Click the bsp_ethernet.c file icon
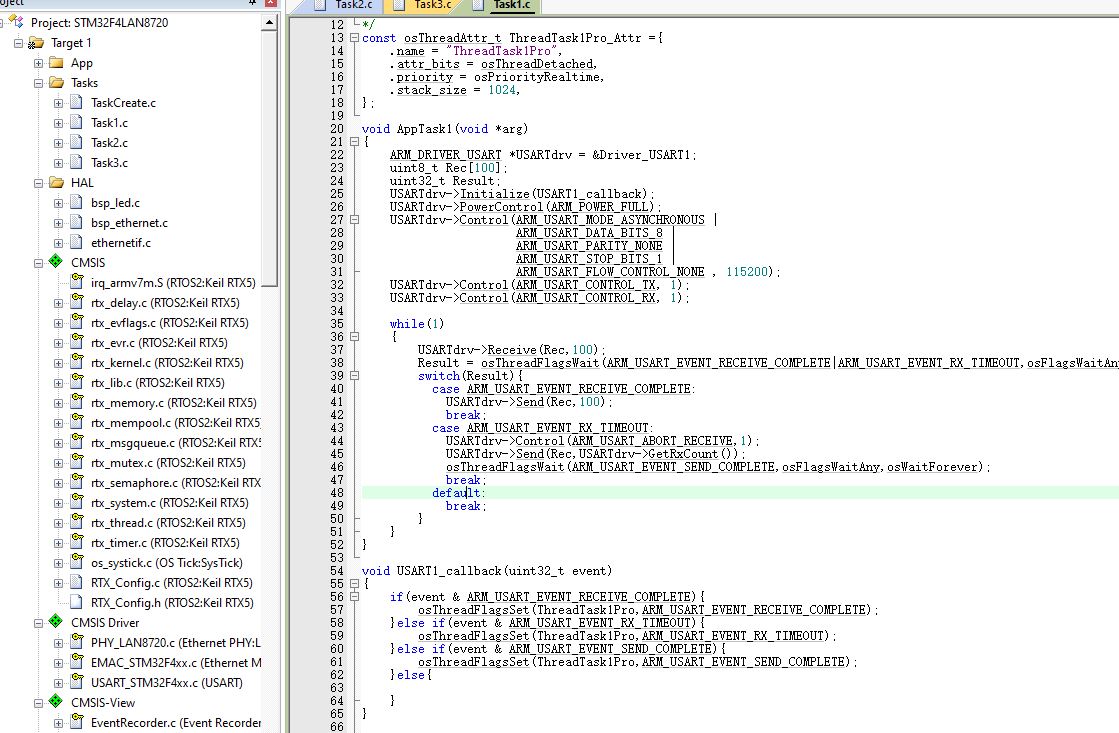 (x=76, y=223)
